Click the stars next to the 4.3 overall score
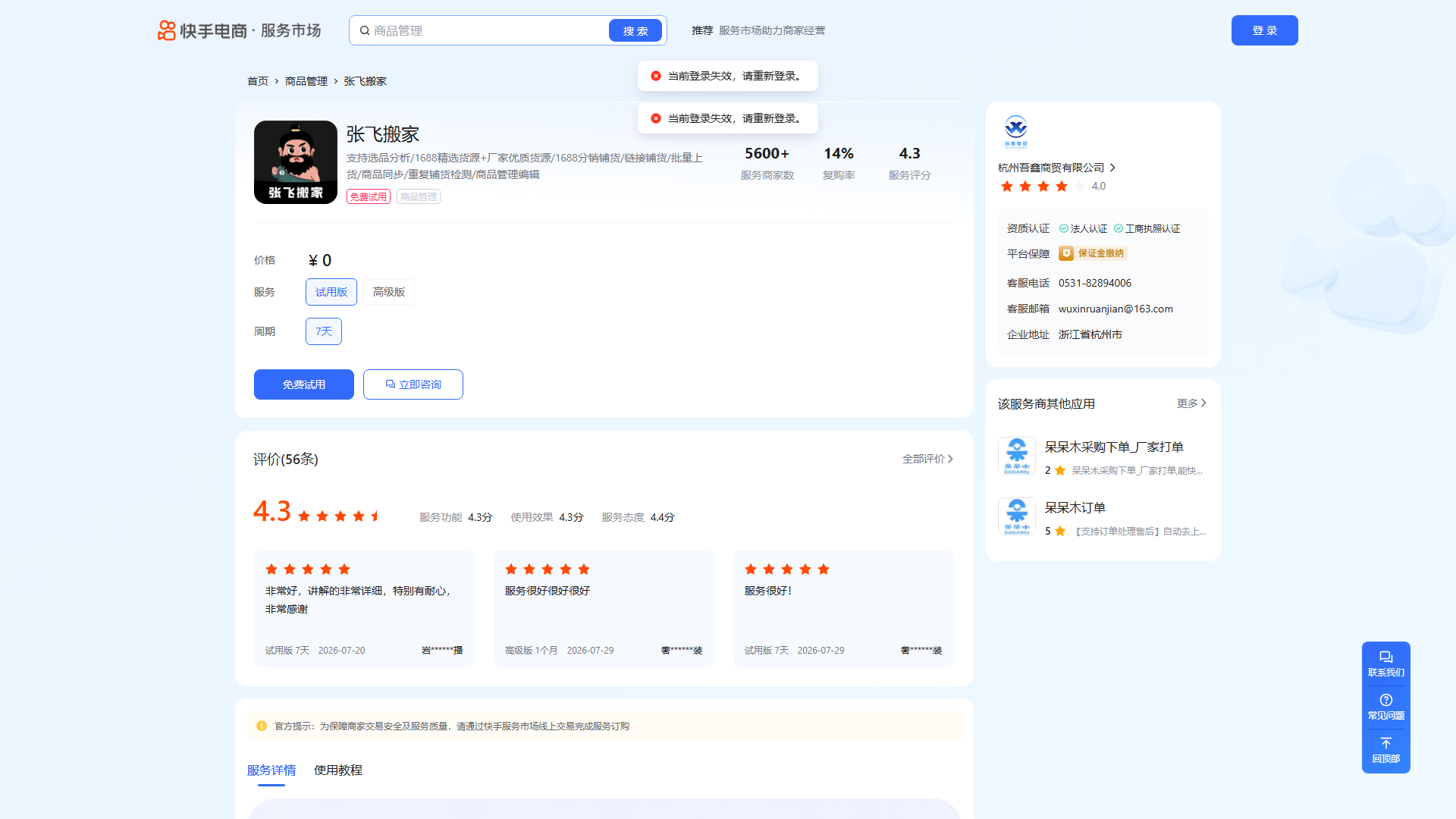Viewport: 1456px width, 819px height. pyautogui.click(x=340, y=516)
